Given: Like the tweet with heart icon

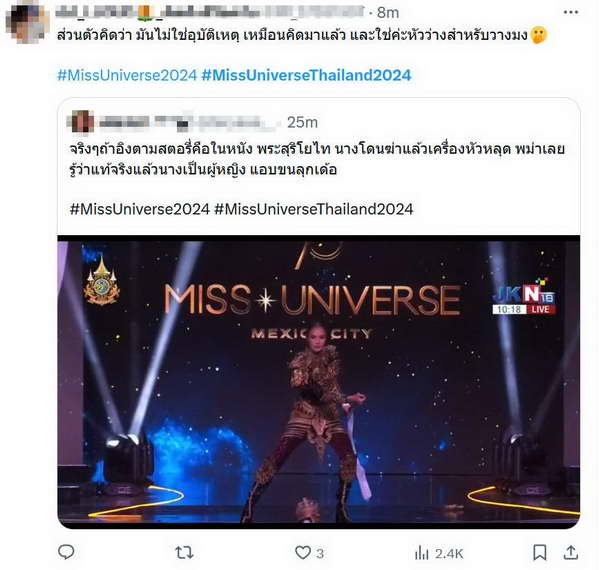Looking at the screenshot, I should (303, 553).
